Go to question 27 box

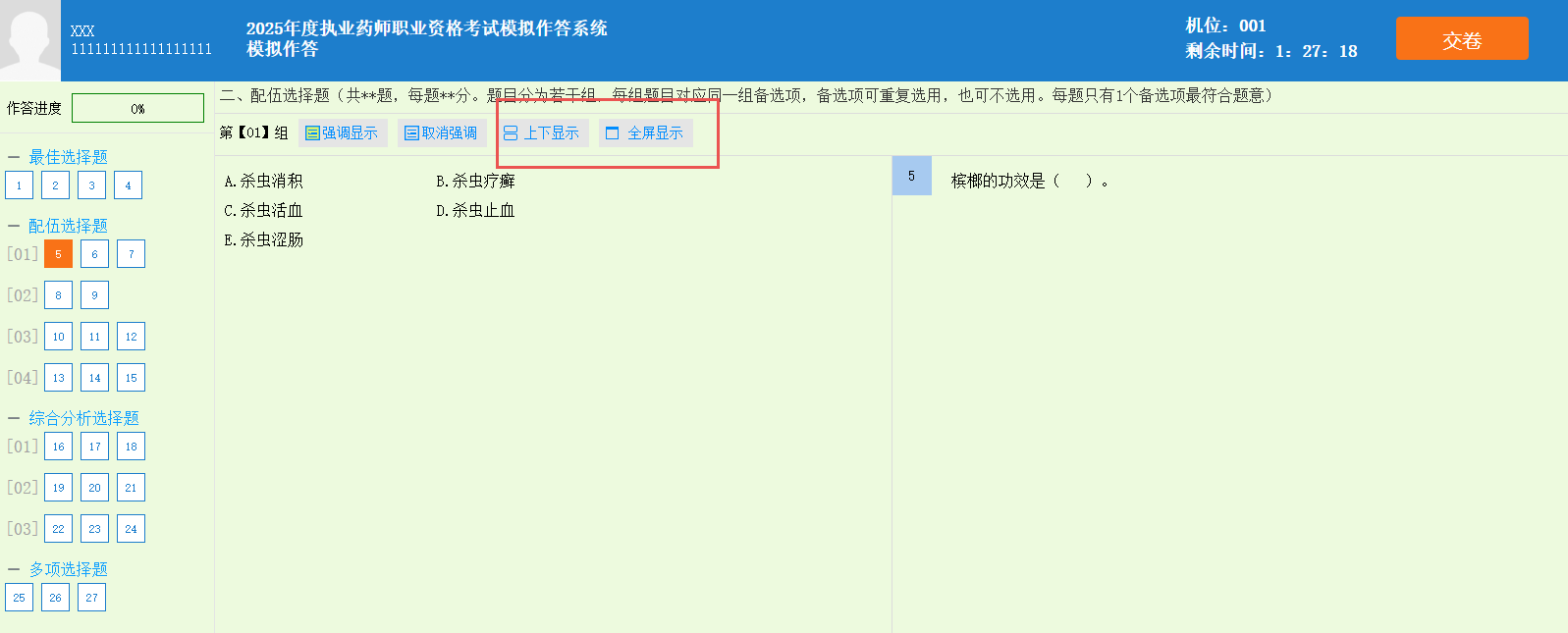tap(91, 598)
